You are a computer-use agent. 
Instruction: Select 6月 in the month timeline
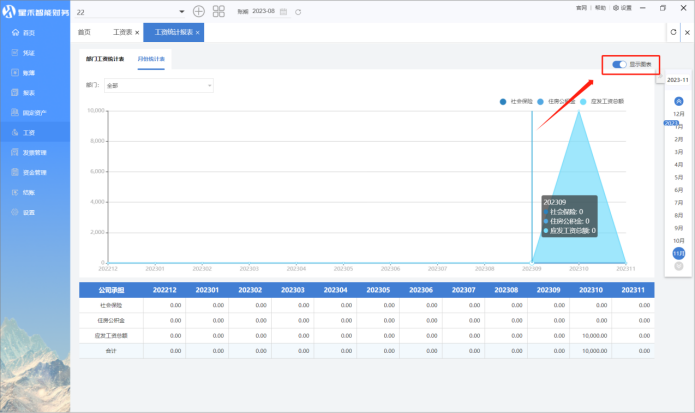click(679, 190)
